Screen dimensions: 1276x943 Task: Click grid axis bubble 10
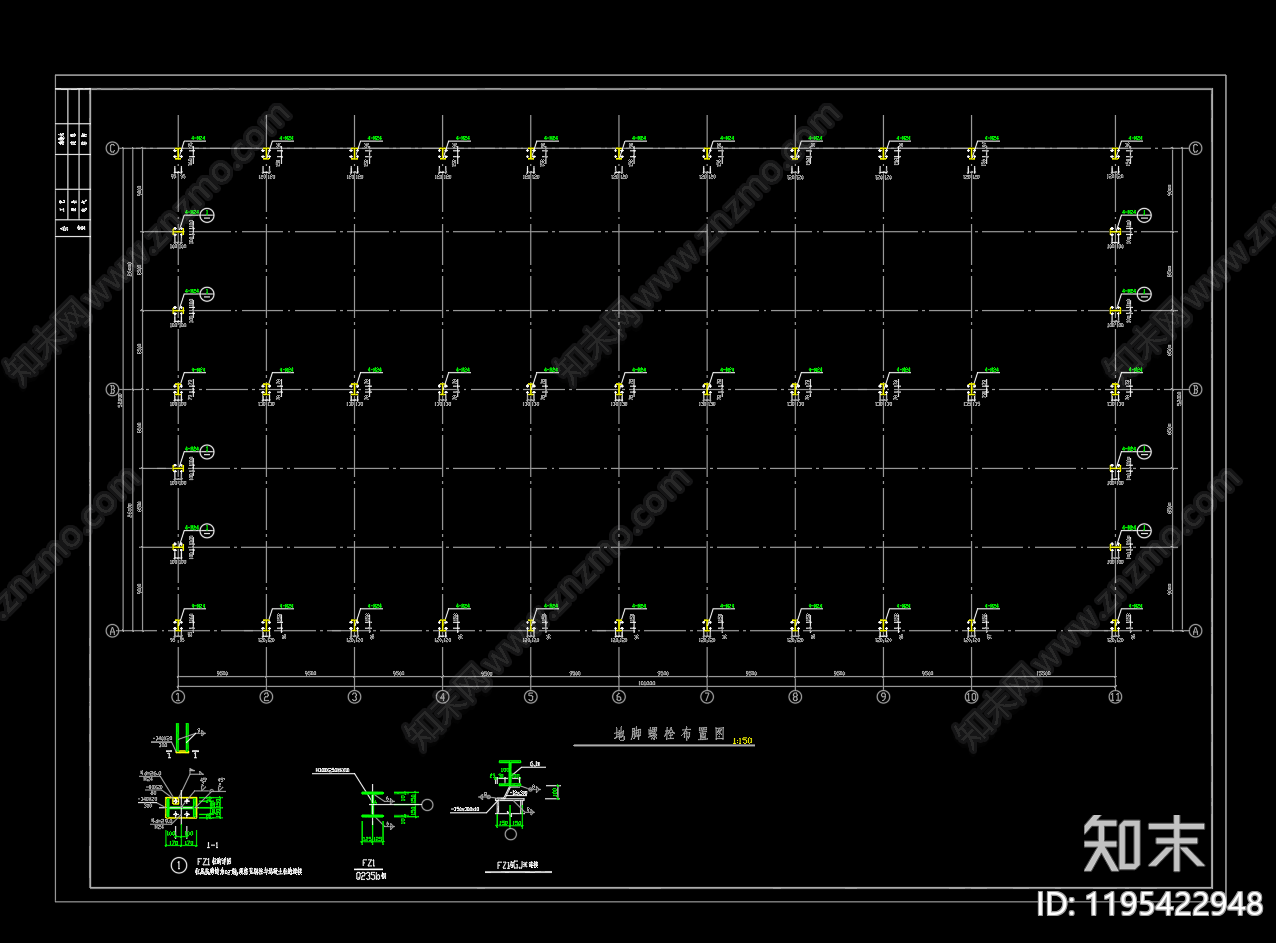(971, 696)
